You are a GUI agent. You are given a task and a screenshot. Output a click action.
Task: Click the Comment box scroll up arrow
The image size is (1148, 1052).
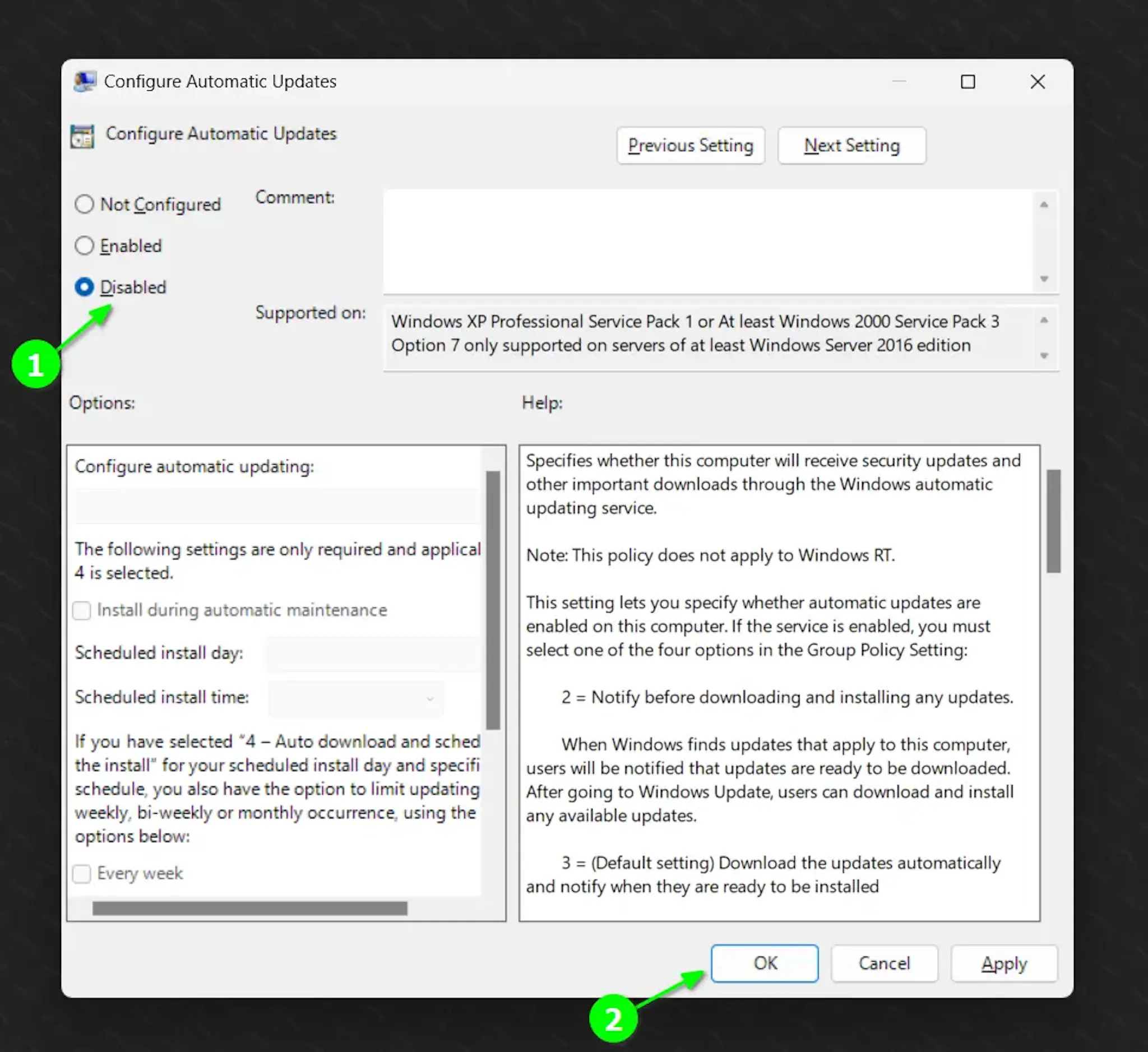tap(1044, 205)
